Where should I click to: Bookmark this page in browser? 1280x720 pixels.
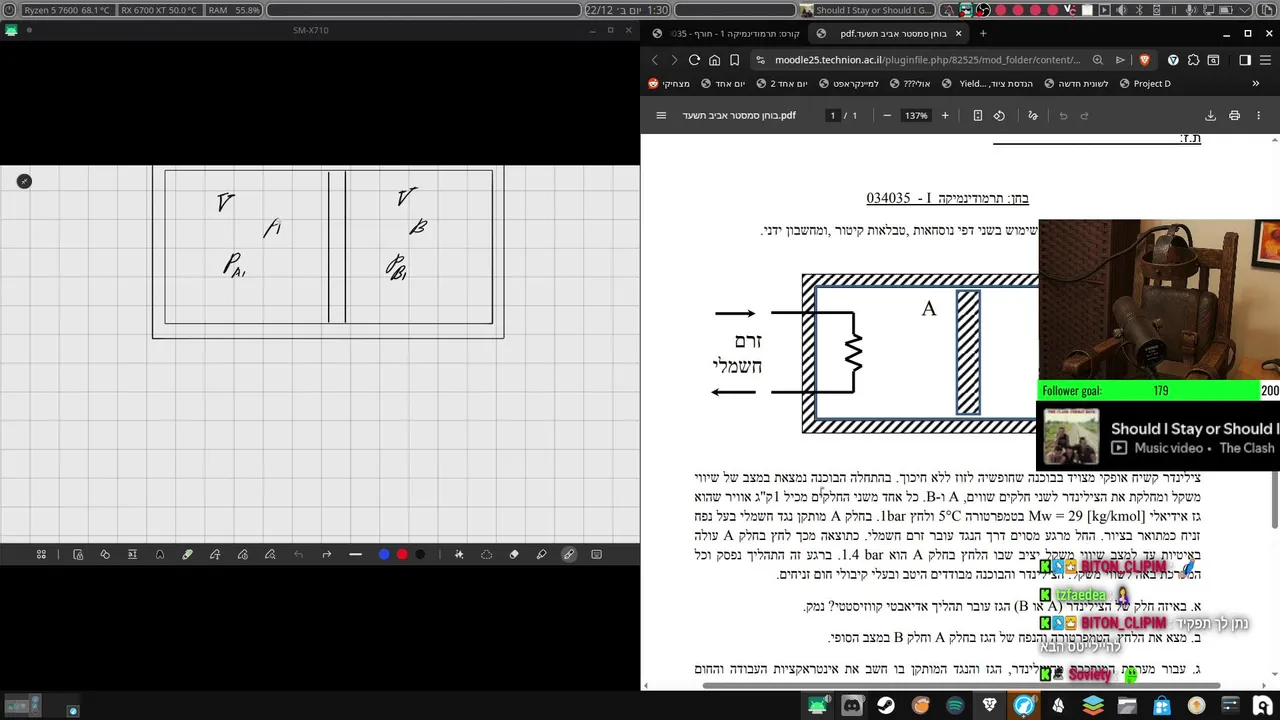click(735, 60)
